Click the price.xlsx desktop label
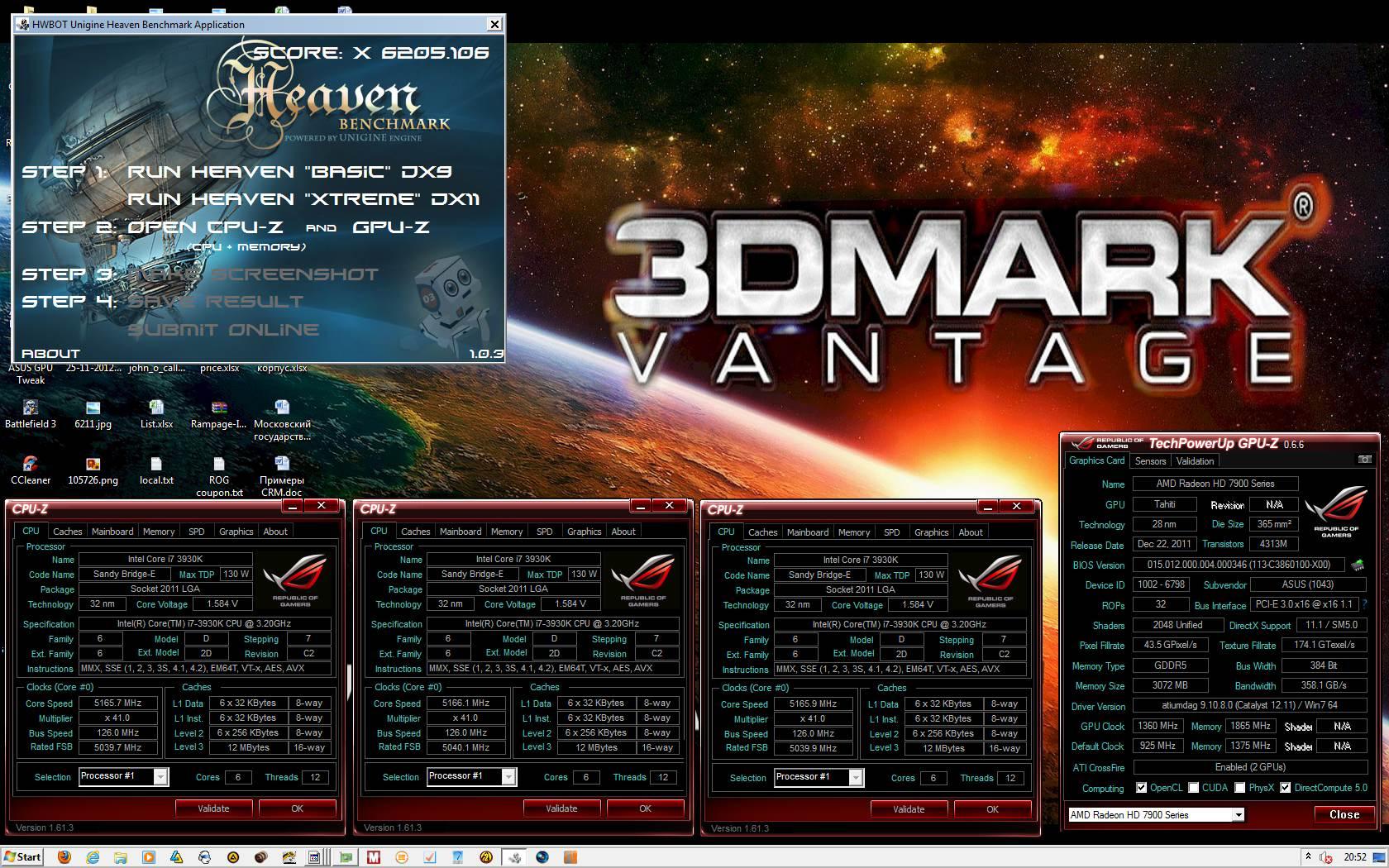 coord(219,368)
